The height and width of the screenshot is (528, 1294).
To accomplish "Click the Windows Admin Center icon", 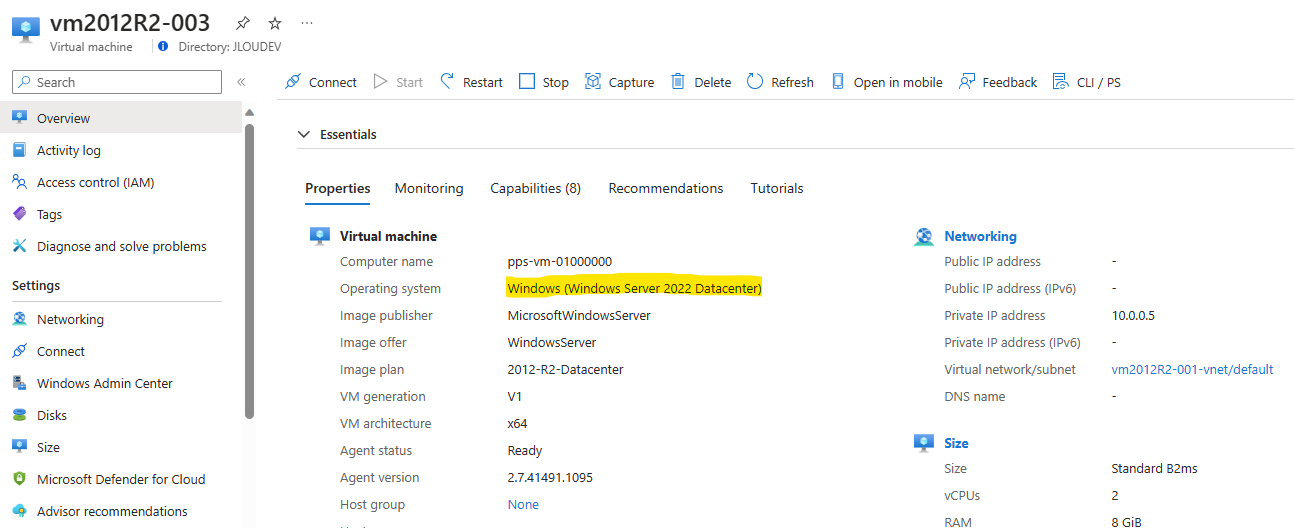I will point(19,383).
